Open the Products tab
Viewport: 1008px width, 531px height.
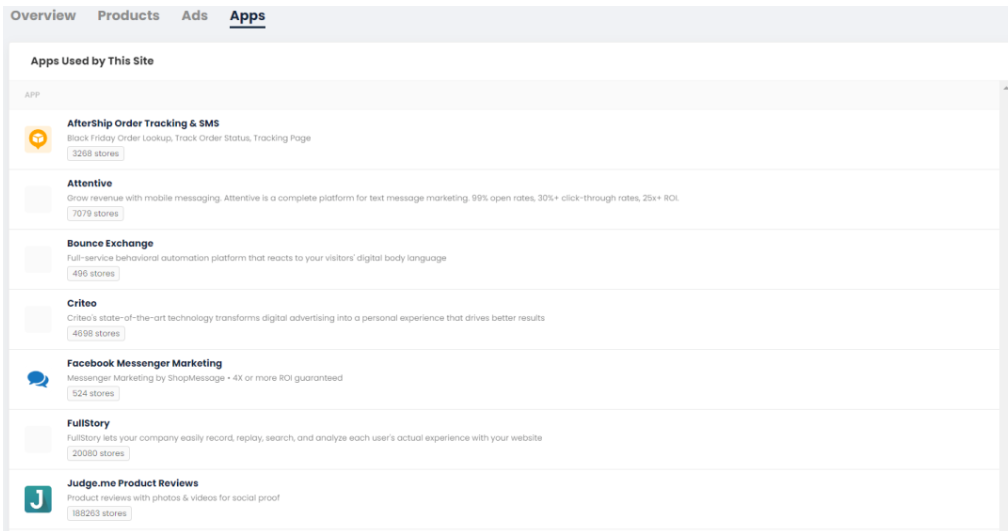(129, 15)
